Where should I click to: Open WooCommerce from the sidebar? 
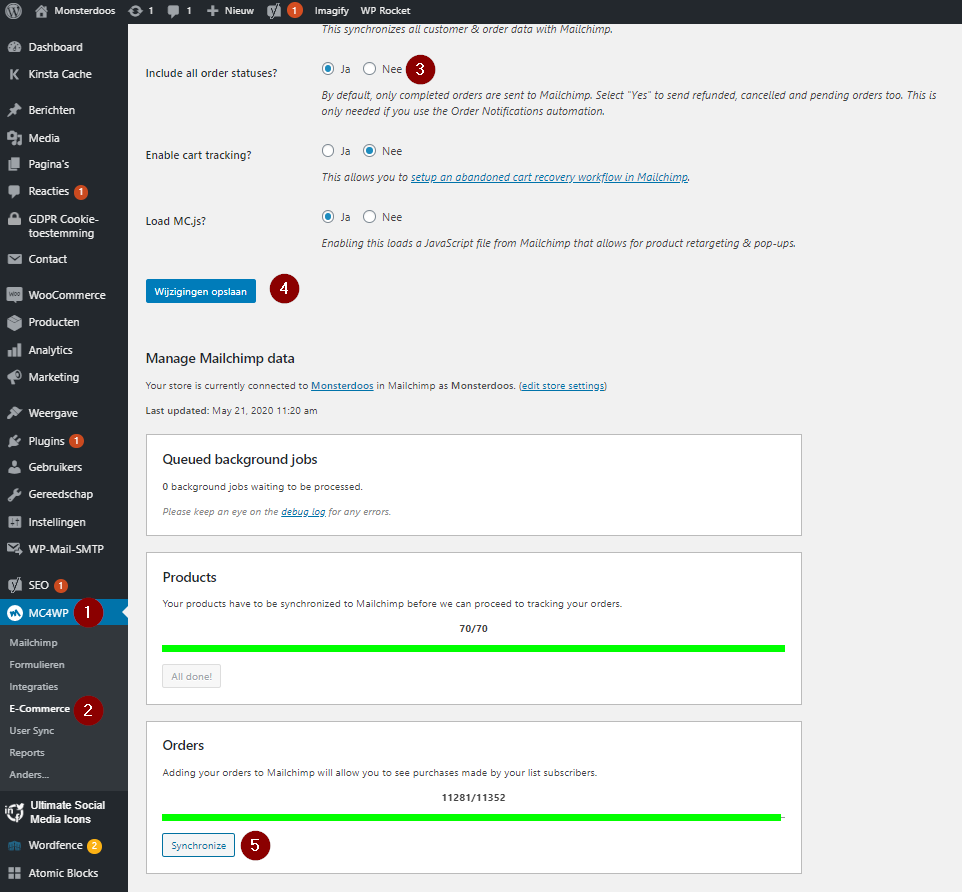tap(66, 295)
